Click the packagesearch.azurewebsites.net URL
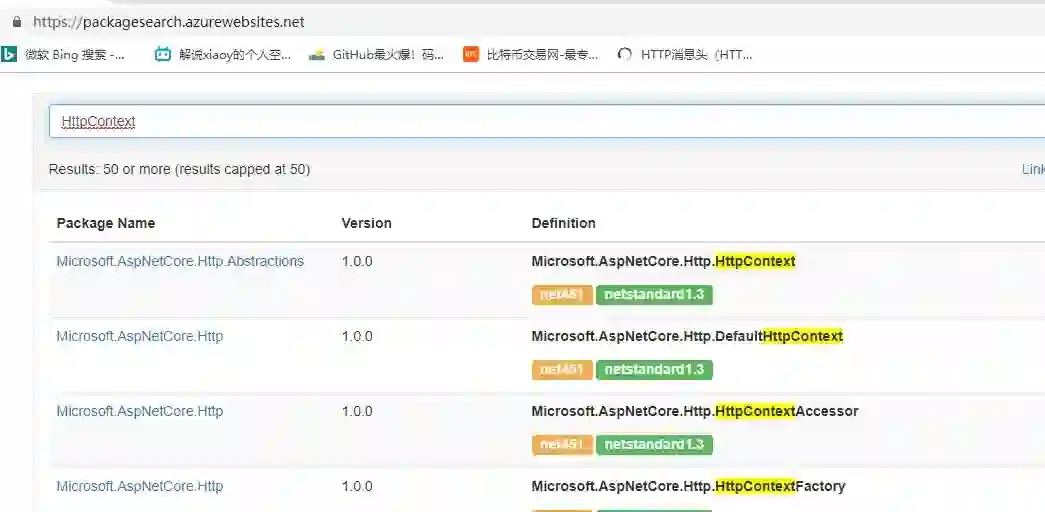 [169, 22]
